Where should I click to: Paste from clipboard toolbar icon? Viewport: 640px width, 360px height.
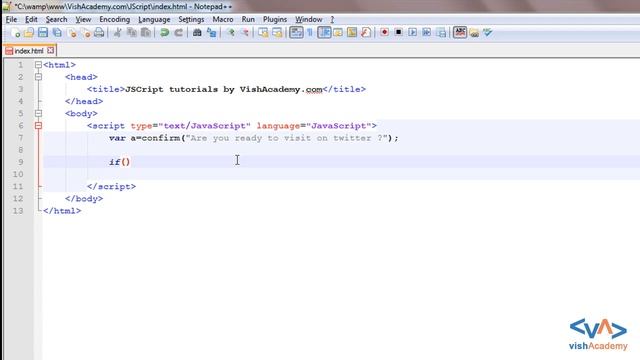tap(145, 33)
